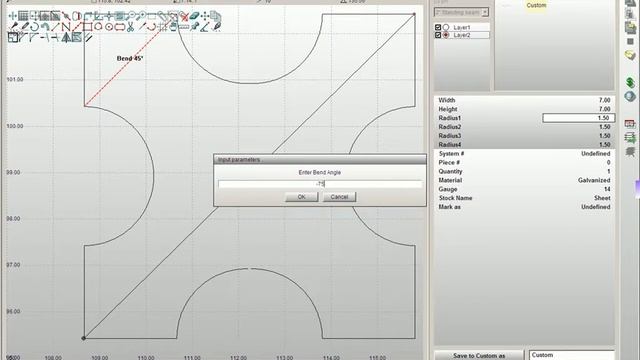Click the blue sphere icon in right sidebar
The image size is (640, 360).
[x=630, y=96]
